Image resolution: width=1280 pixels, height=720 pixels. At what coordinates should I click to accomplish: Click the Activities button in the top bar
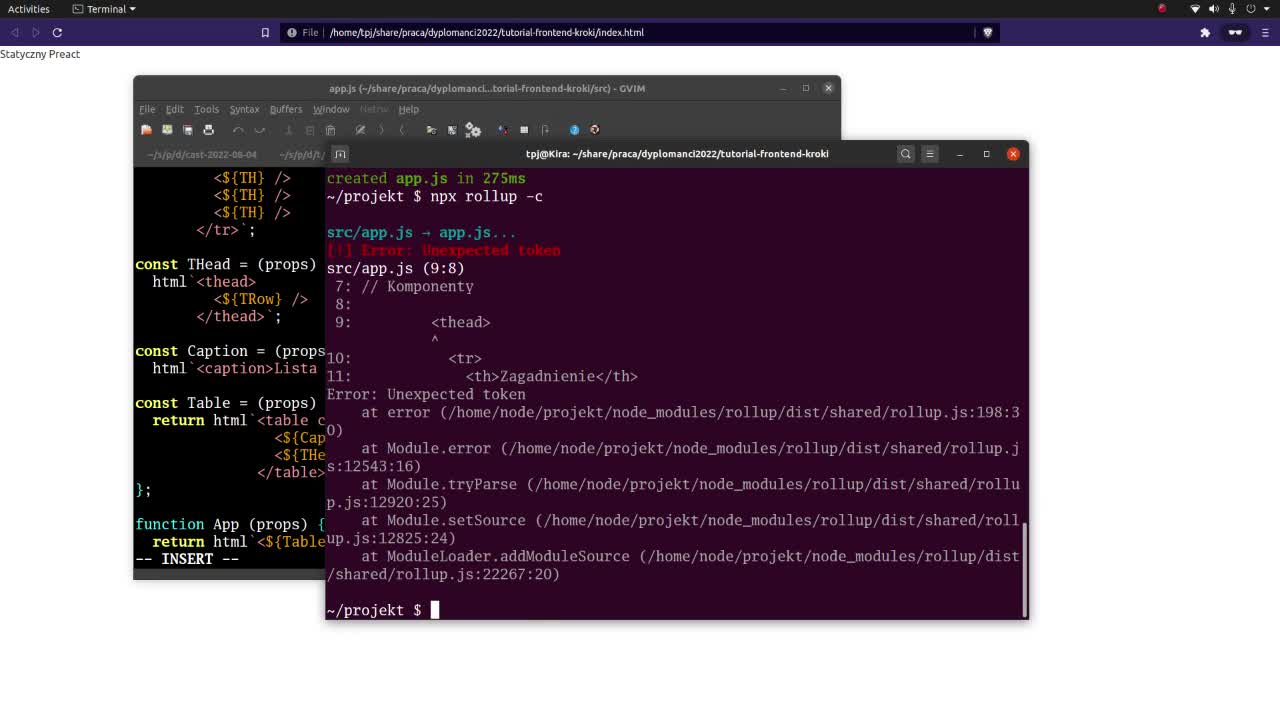pos(28,9)
